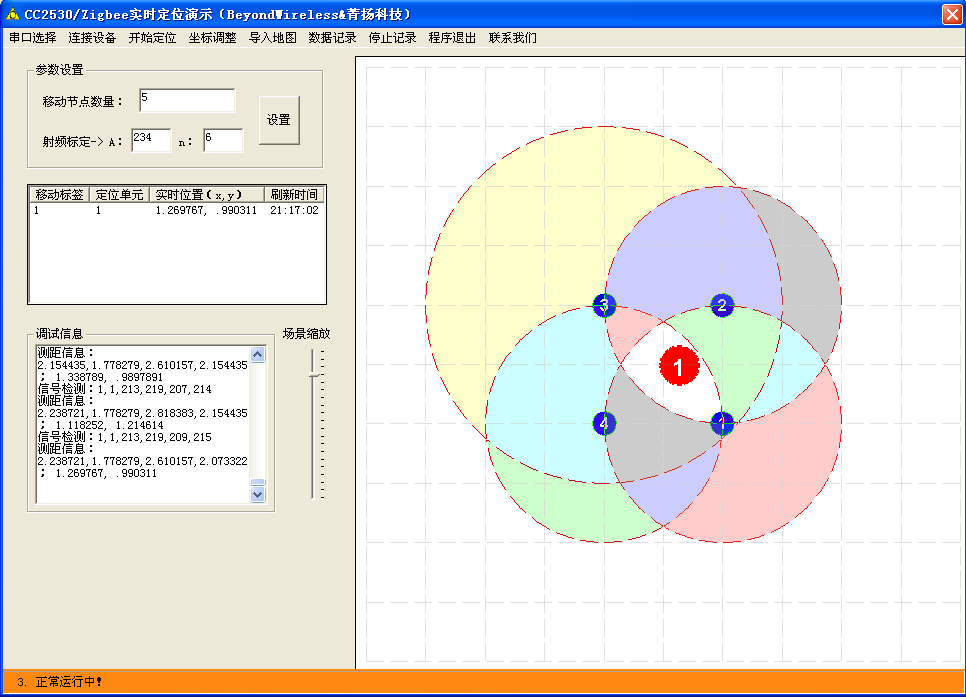Close the CC2530/Zigbee positioning window
This screenshot has width=966, height=697.
coord(952,14)
